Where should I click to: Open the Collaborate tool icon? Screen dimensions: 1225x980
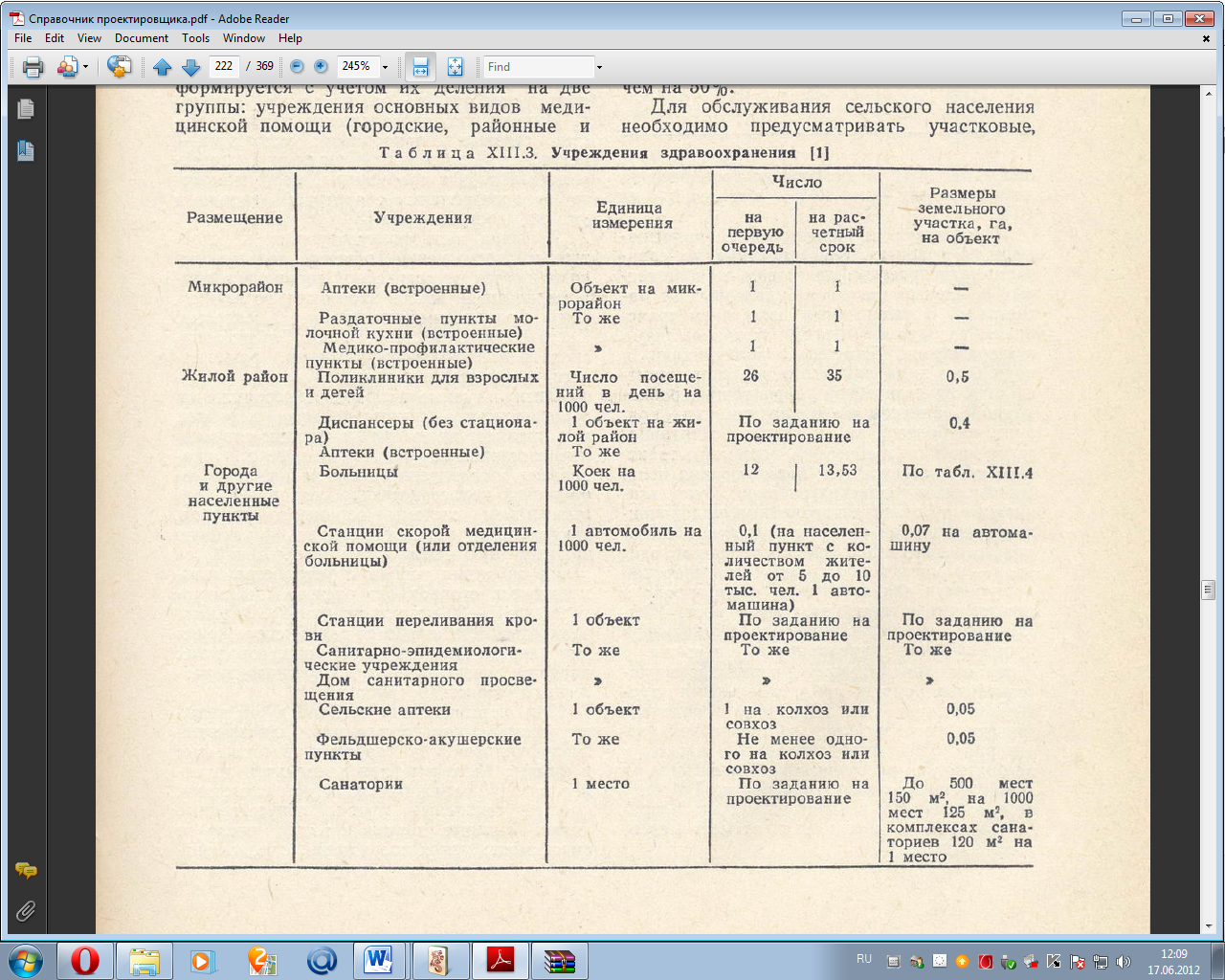coord(66,67)
